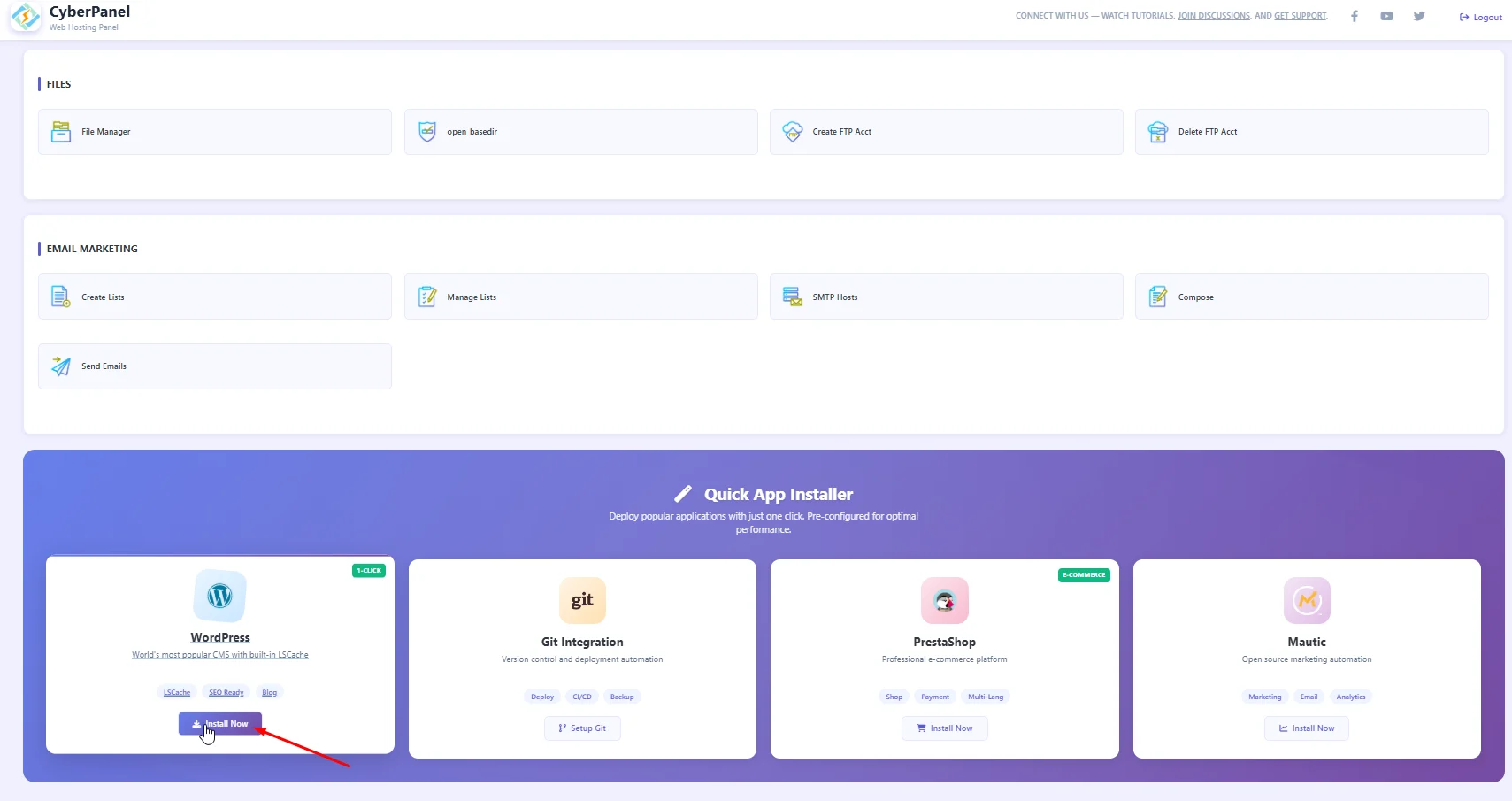Click the PrestaShop title text
The width and height of the screenshot is (1512, 801).
(x=945, y=642)
